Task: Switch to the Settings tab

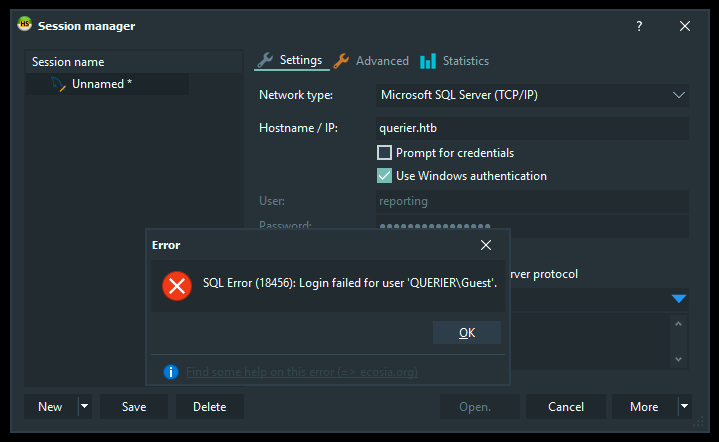Action: 290,60
